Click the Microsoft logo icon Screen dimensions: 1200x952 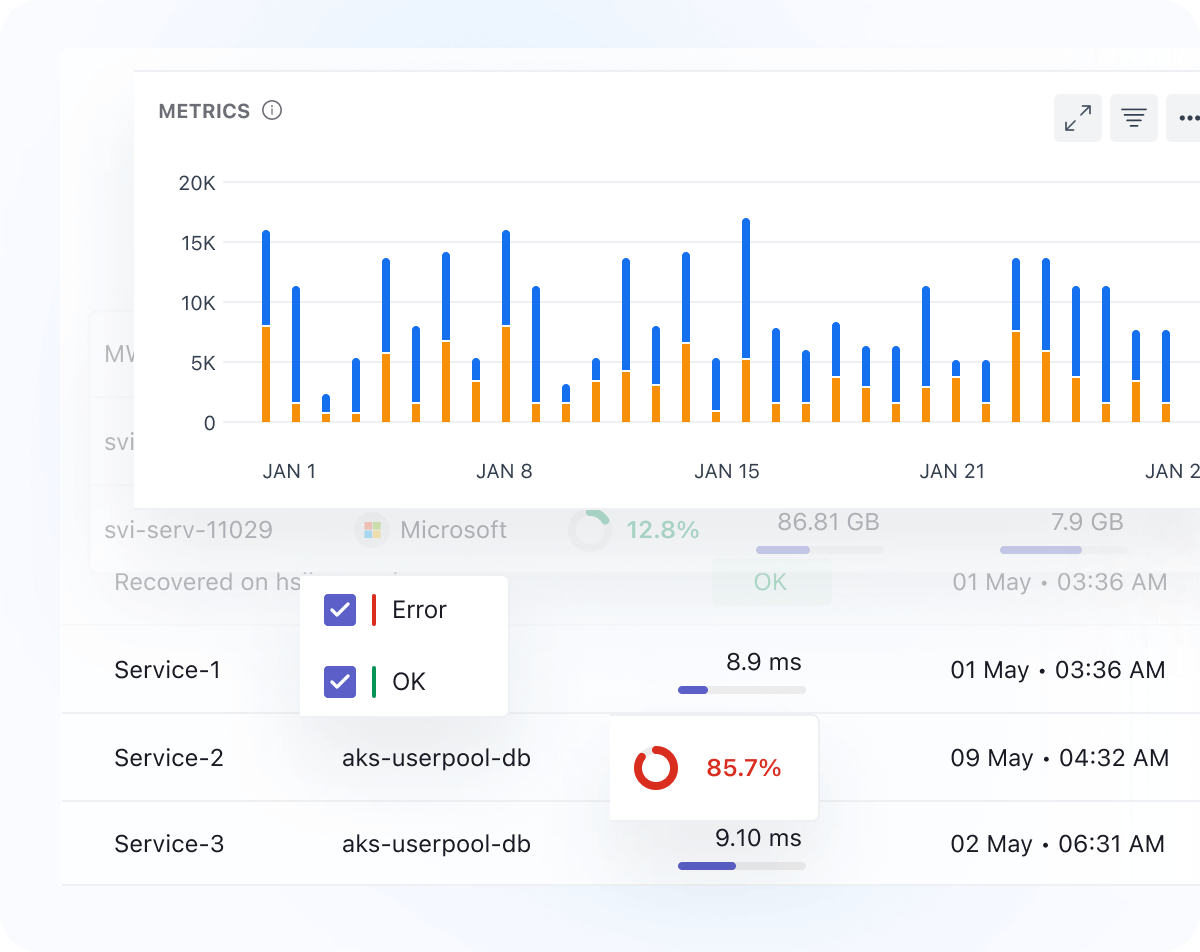pyautogui.click(x=372, y=530)
